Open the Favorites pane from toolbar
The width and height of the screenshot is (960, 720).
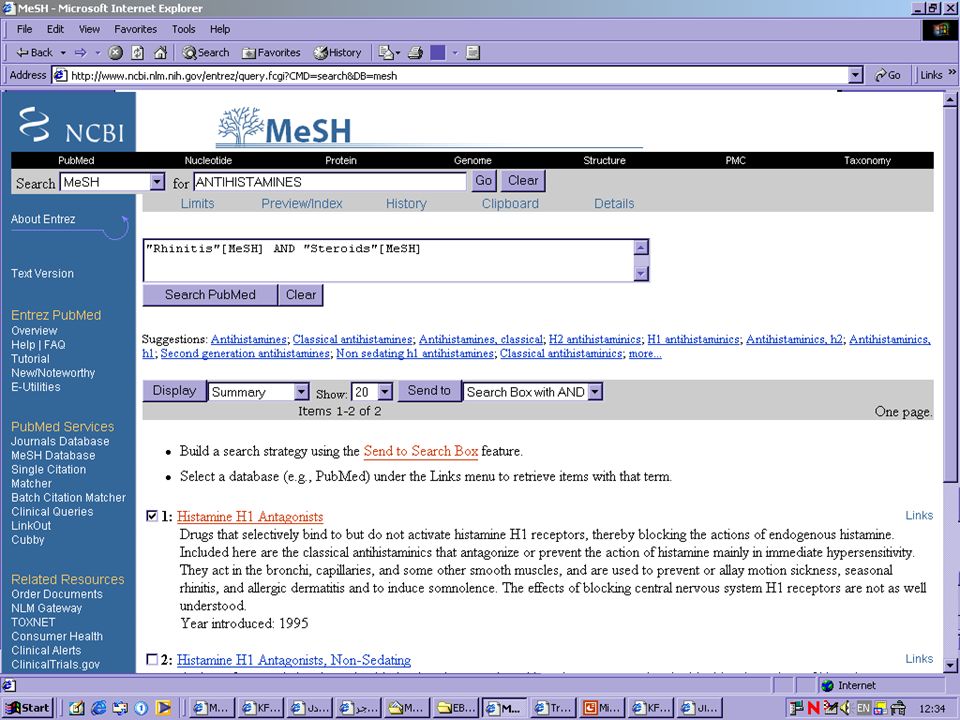[x=271, y=53]
